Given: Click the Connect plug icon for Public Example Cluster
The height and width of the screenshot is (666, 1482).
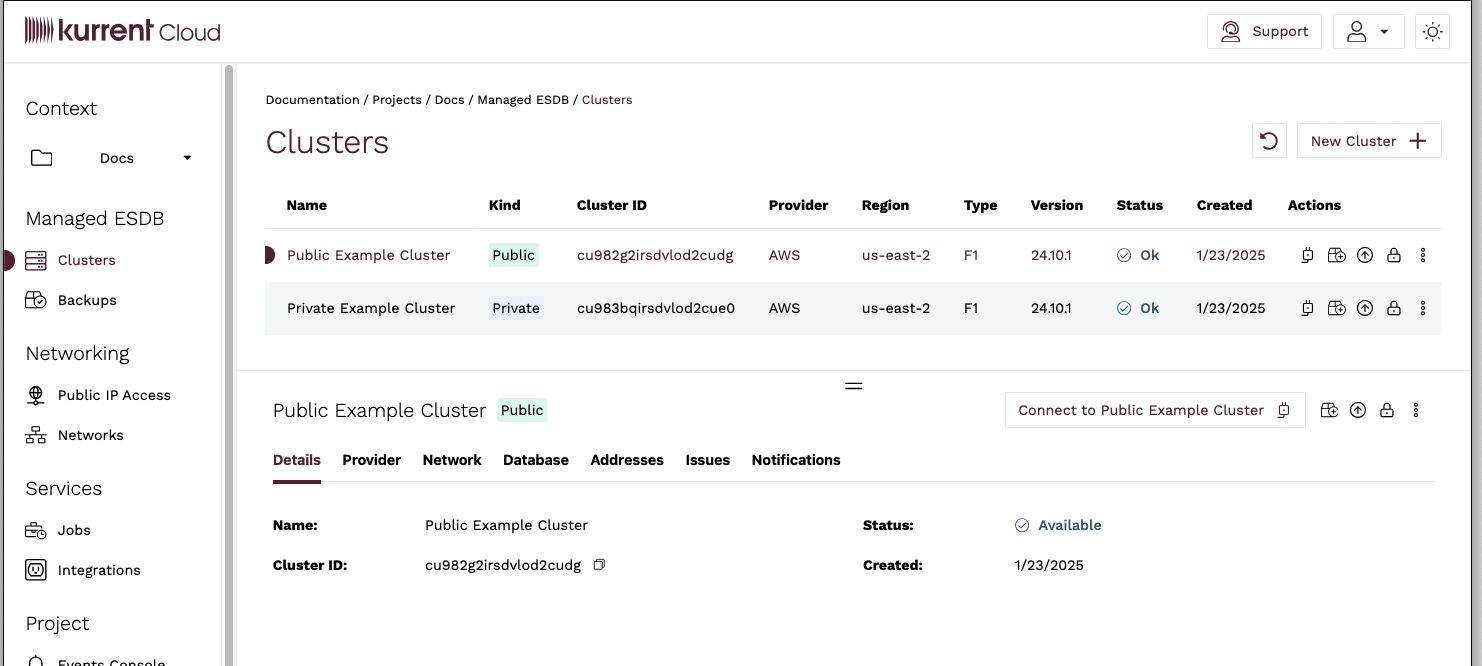Looking at the screenshot, I should (x=1307, y=255).
